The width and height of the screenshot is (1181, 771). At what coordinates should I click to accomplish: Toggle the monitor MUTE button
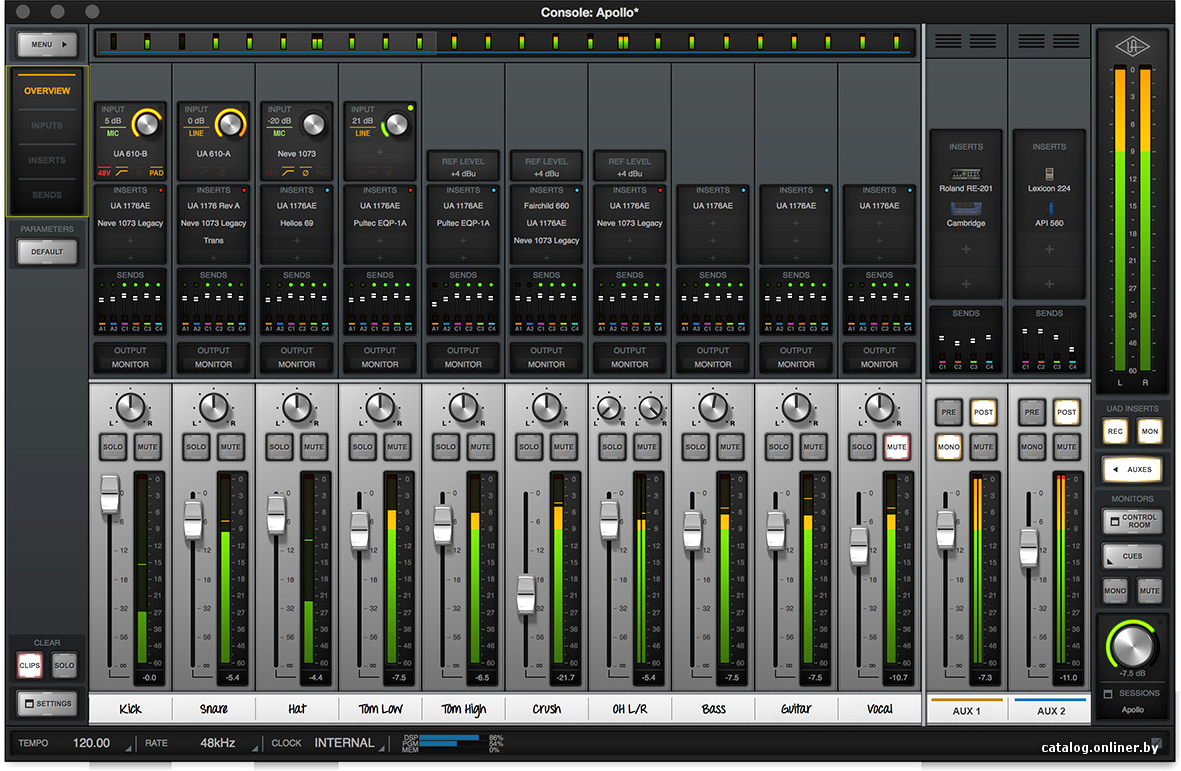pyautogui.click(x=1149, y=591)
